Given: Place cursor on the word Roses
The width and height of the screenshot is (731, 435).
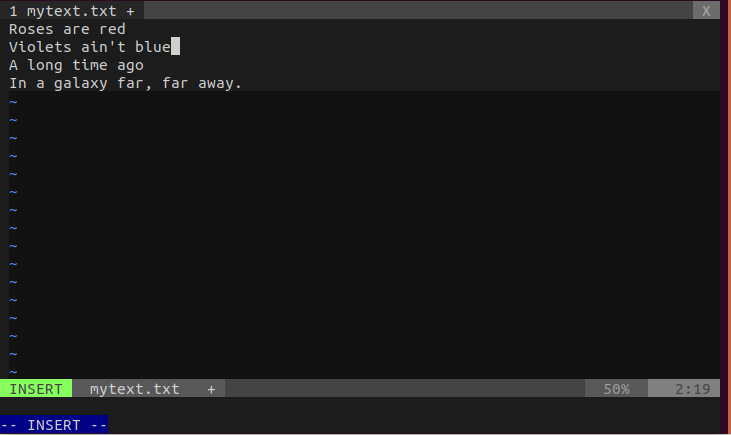Looking at the screenshot, I should pos(31,29).
